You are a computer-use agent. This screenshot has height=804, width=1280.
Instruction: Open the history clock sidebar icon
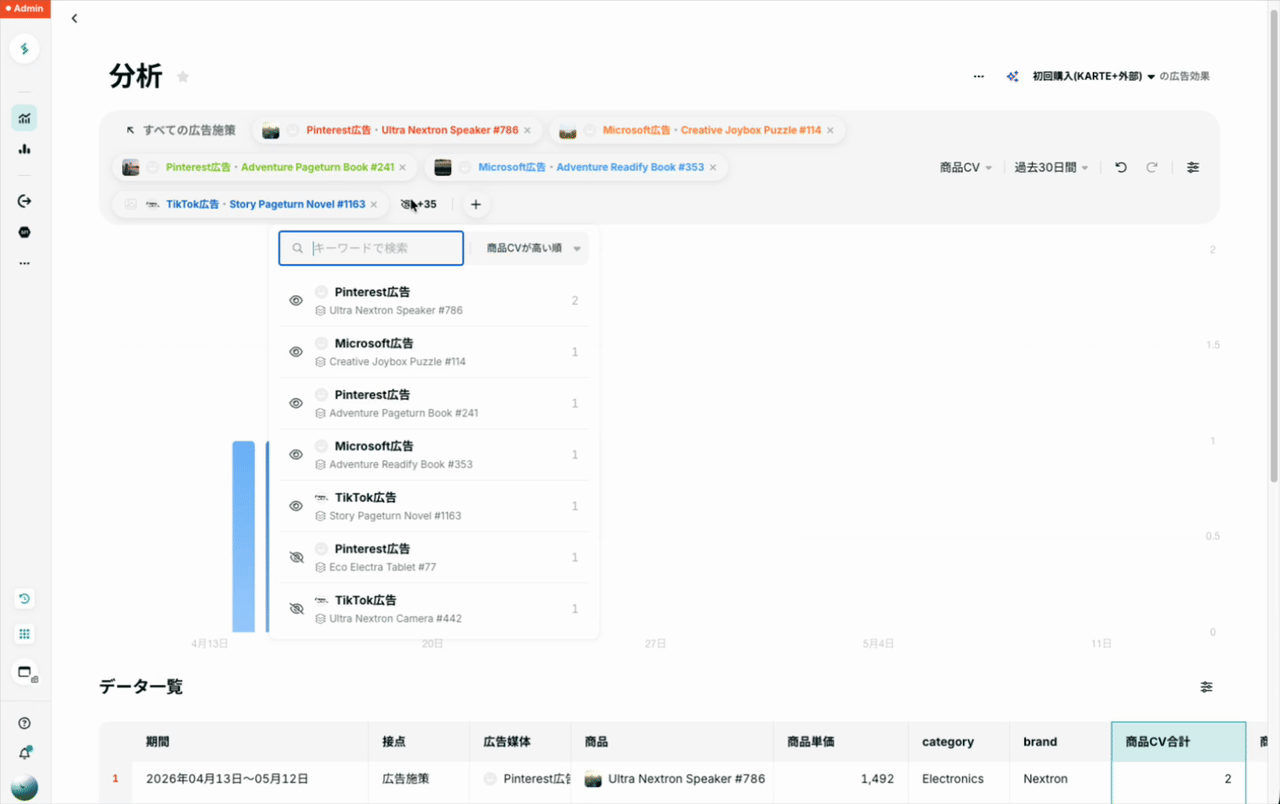point(24,599)
